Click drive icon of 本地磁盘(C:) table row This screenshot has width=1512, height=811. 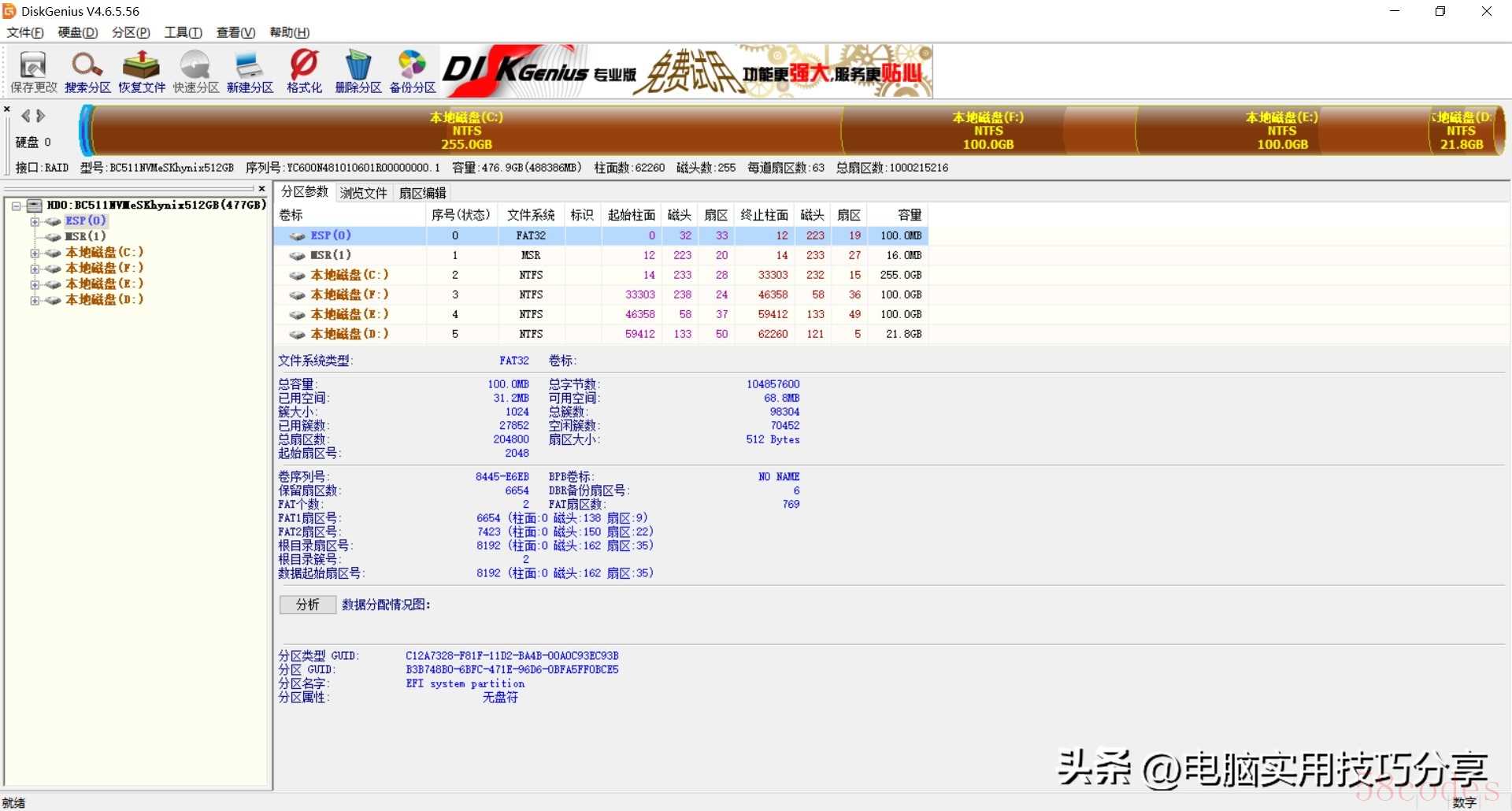click(297, 275)
